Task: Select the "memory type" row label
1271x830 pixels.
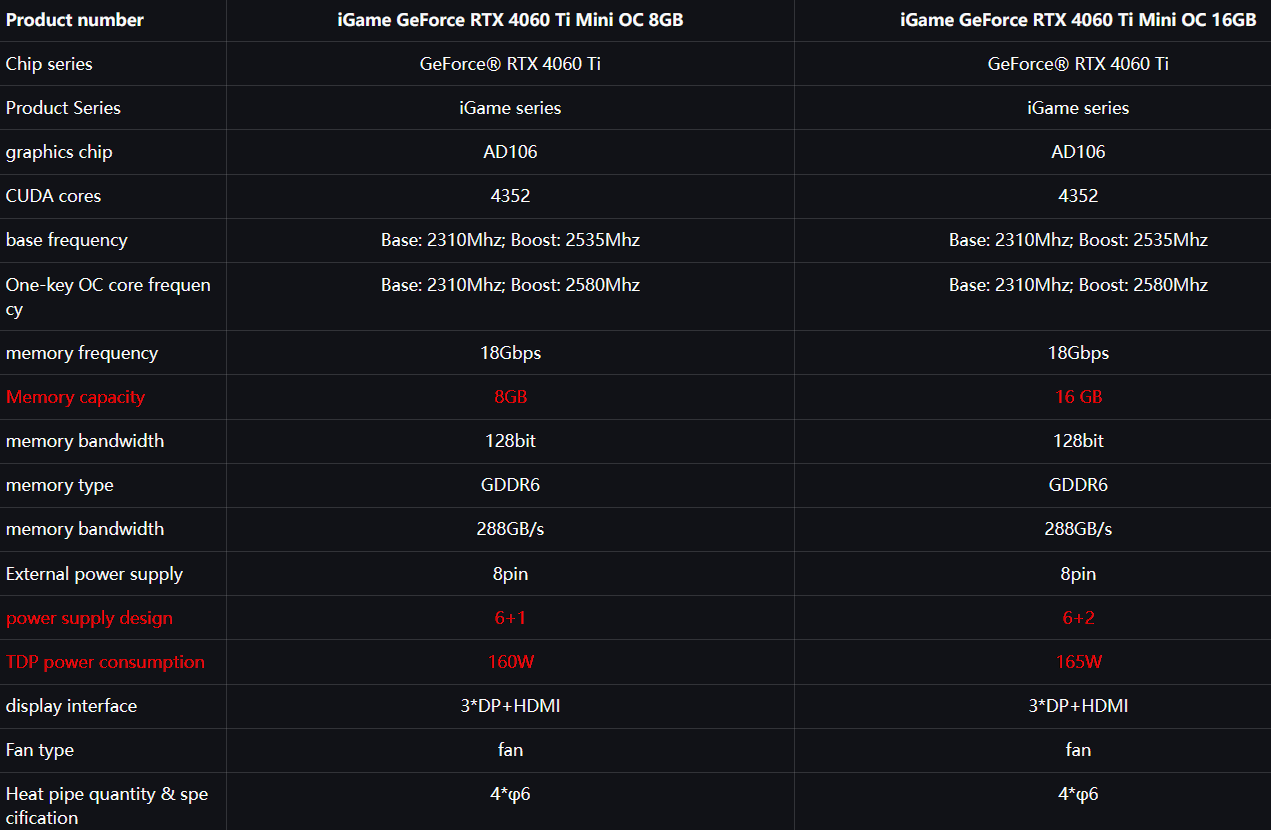Action: pyautogui.click(x=60, y=485)
